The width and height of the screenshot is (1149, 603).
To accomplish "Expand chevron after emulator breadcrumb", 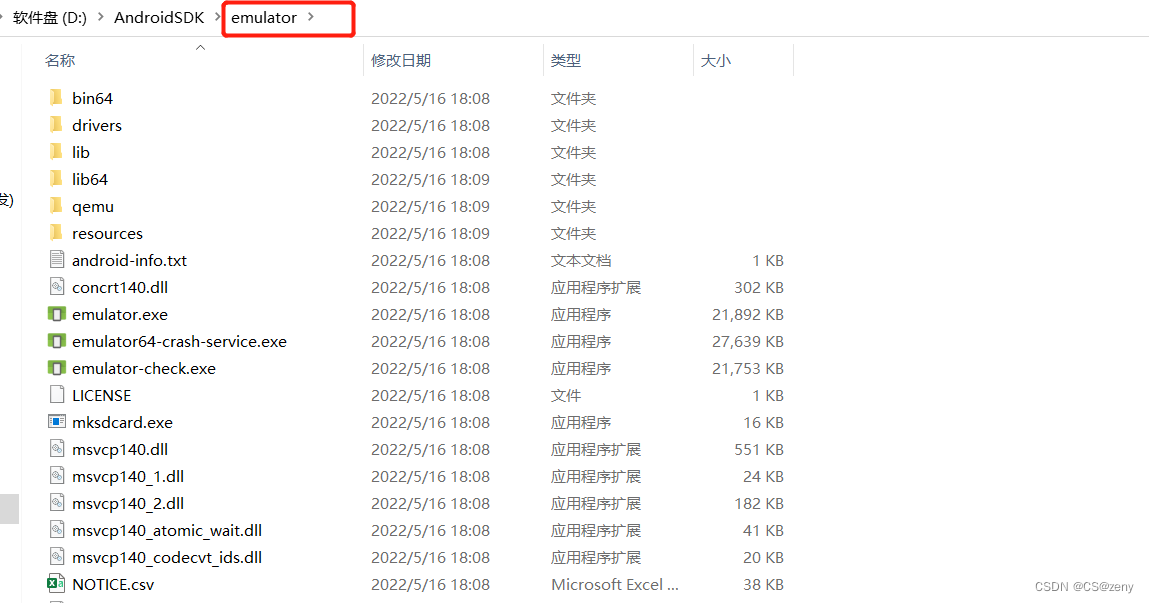I will [311, 17].
